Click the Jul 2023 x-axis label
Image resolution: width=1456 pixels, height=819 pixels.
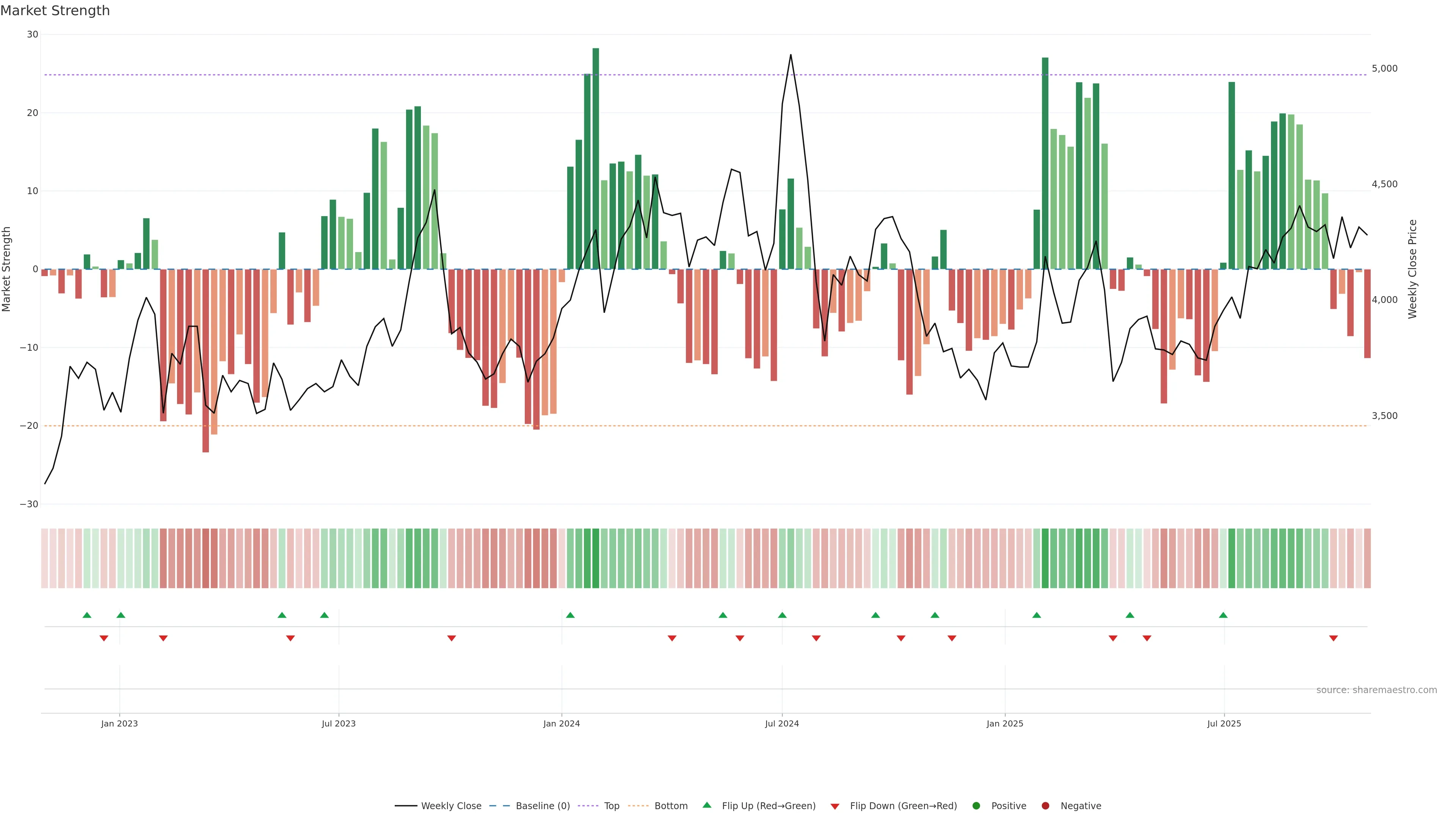[x=339, y=723]
